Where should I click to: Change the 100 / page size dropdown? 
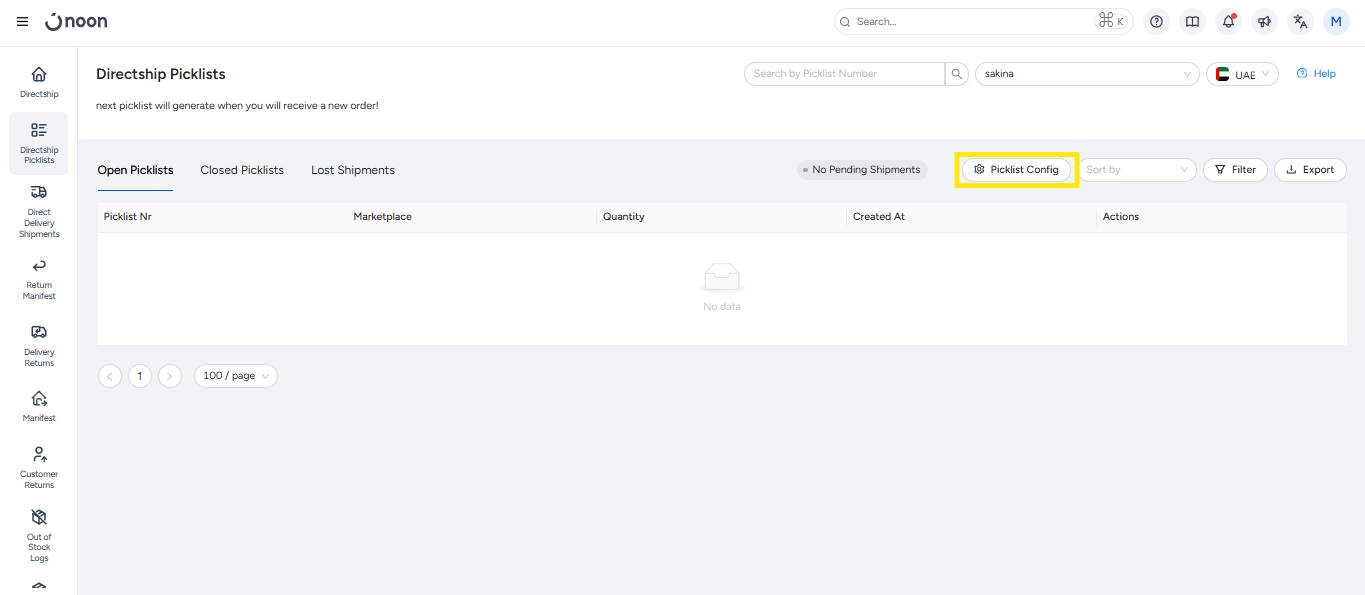[x=235, y=376]
